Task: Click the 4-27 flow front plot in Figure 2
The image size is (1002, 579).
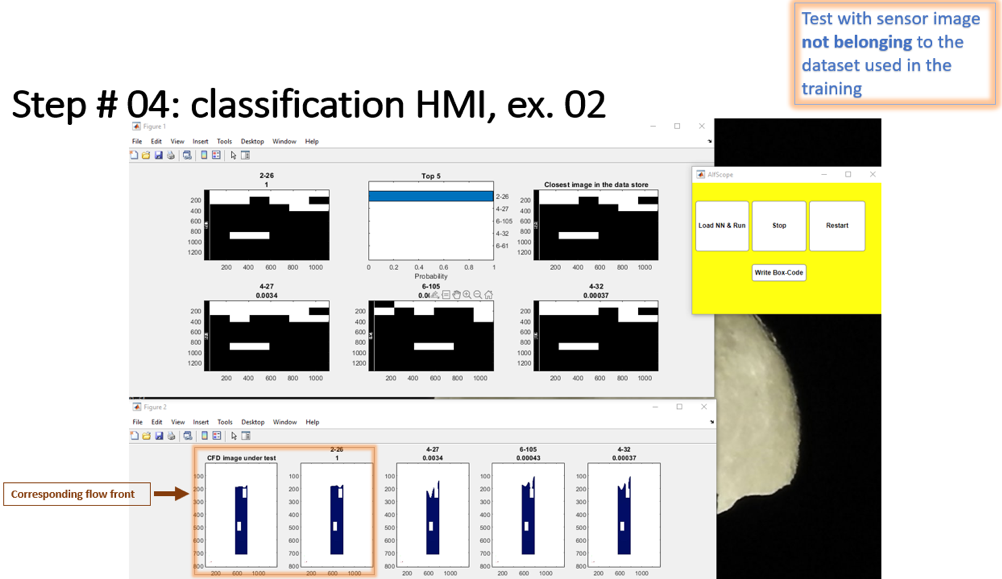Action: (433, 515)
